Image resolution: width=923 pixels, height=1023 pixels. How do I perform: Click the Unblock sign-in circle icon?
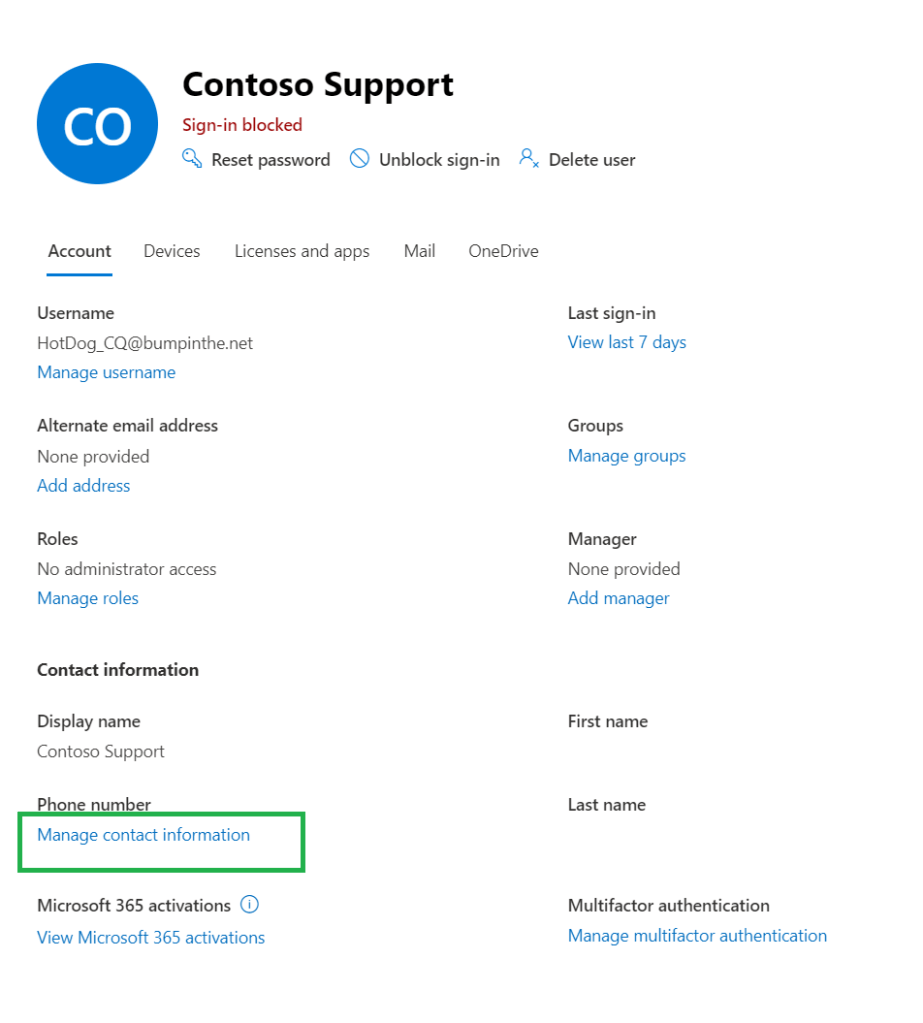click(x=359, y=159)
